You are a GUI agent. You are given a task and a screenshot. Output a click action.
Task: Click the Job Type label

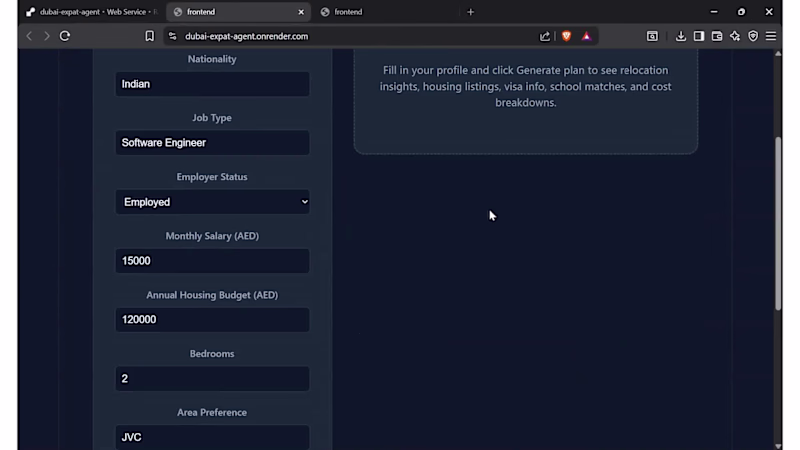pyautogui.click(x=212, y=118)
